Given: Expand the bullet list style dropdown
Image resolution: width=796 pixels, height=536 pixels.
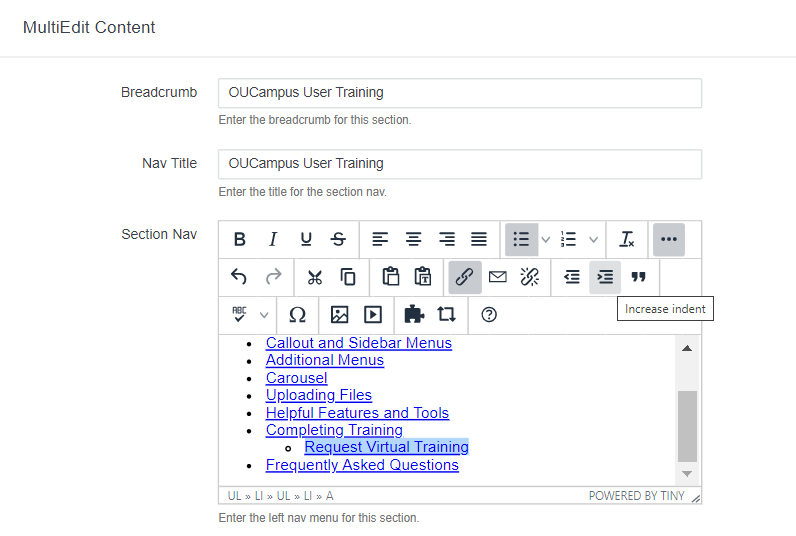Looking at the screenshot, I should tap(545, 239).
